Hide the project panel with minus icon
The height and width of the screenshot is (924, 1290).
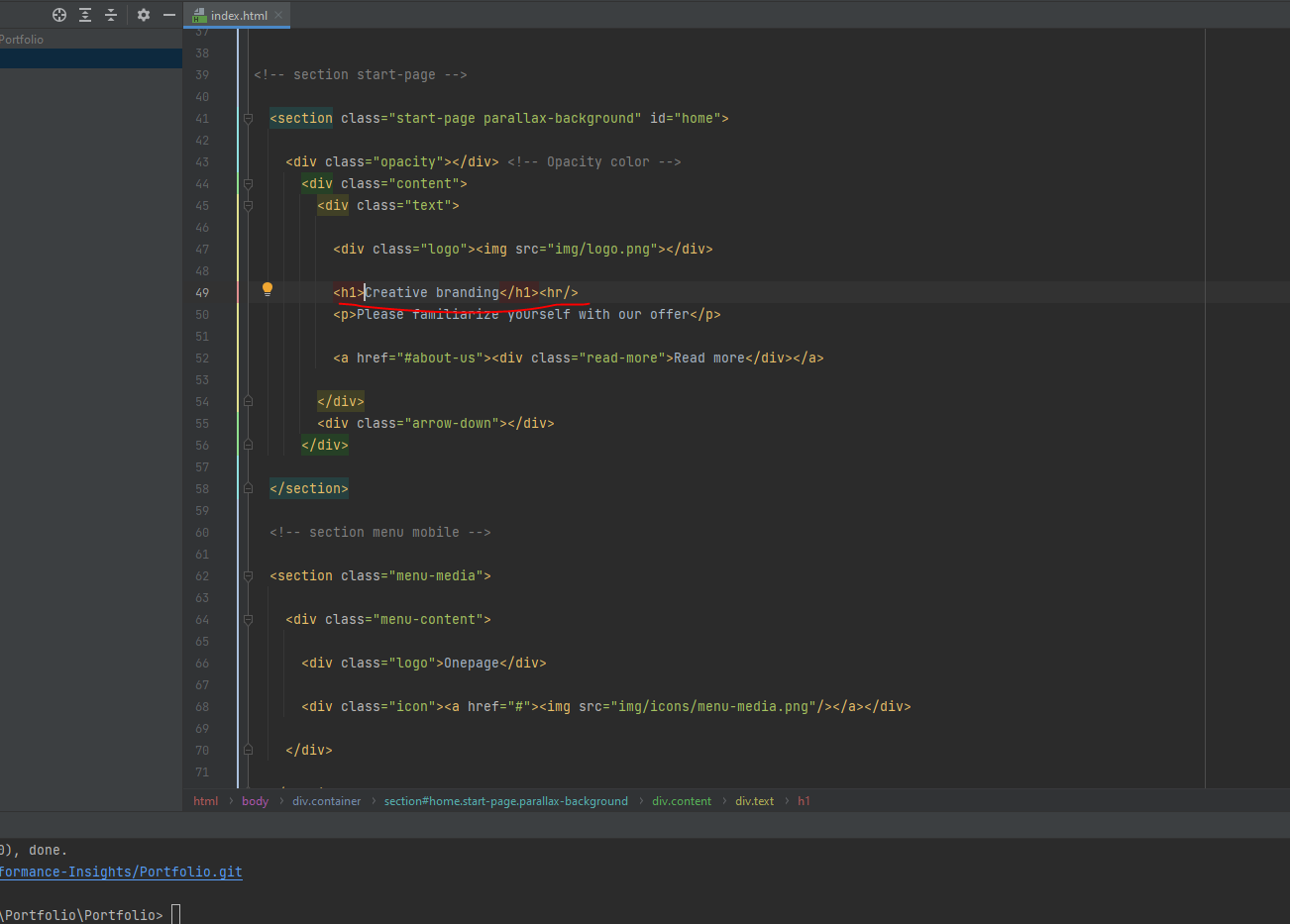coord(169,15)
